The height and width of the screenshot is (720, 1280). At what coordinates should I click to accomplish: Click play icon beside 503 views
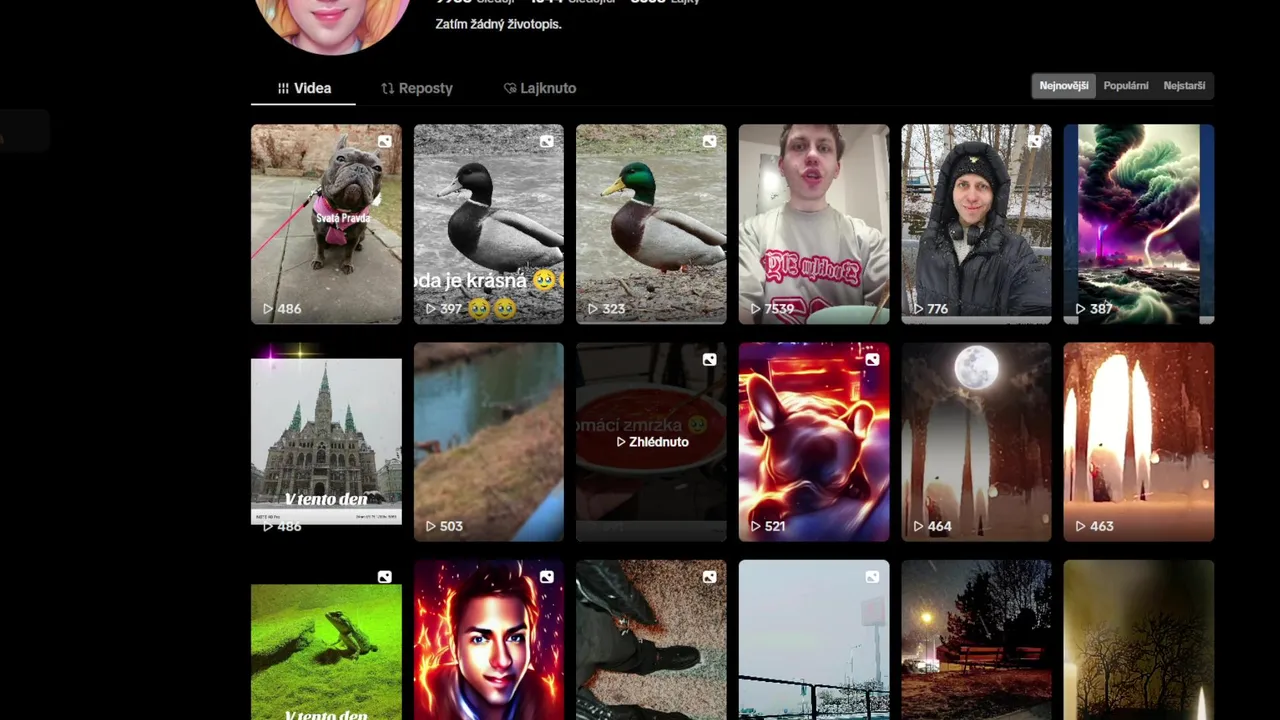point(430,526)
